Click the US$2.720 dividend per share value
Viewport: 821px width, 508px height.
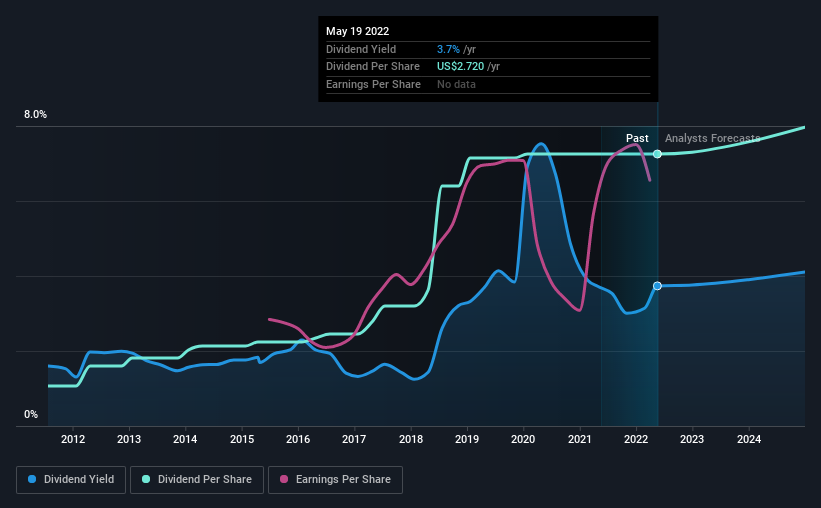pyautogui.click(x=461, y=67)
